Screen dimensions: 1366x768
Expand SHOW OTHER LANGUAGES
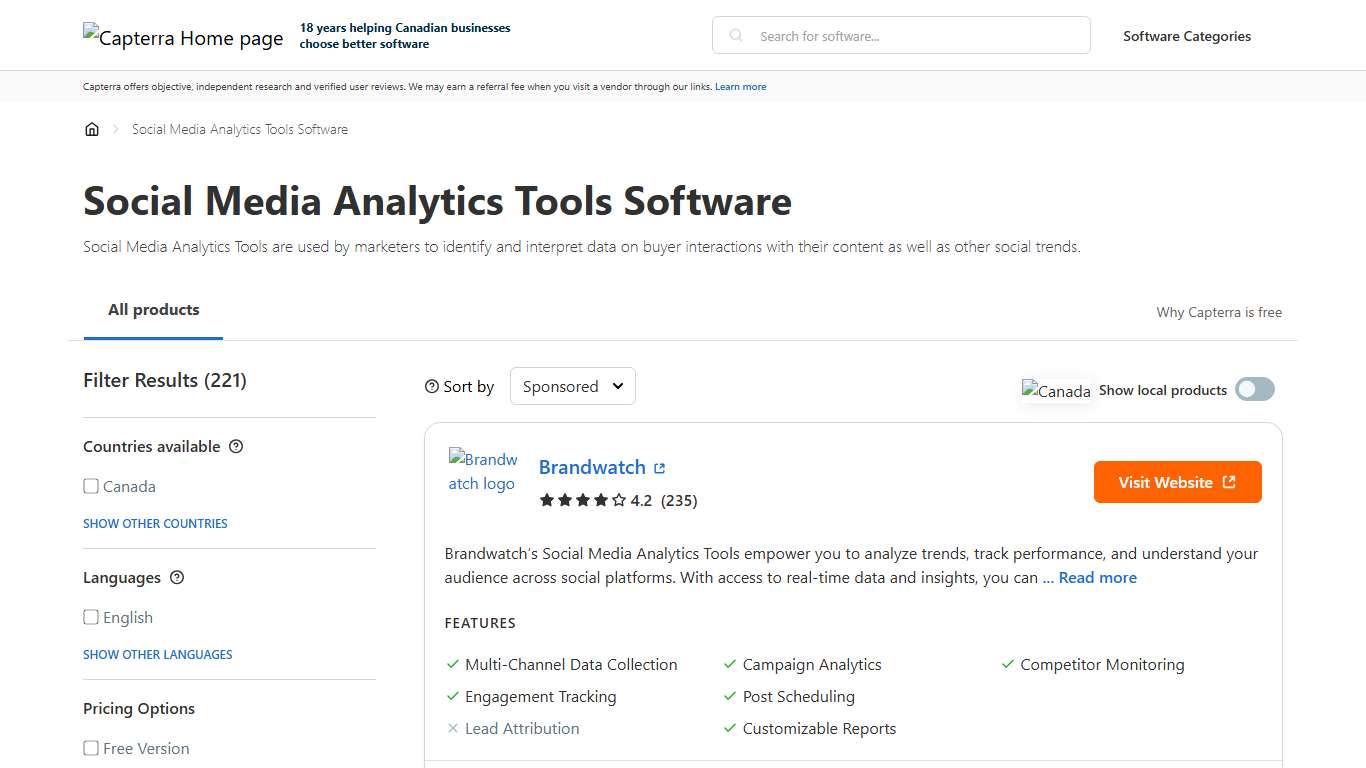click(157, 654)
